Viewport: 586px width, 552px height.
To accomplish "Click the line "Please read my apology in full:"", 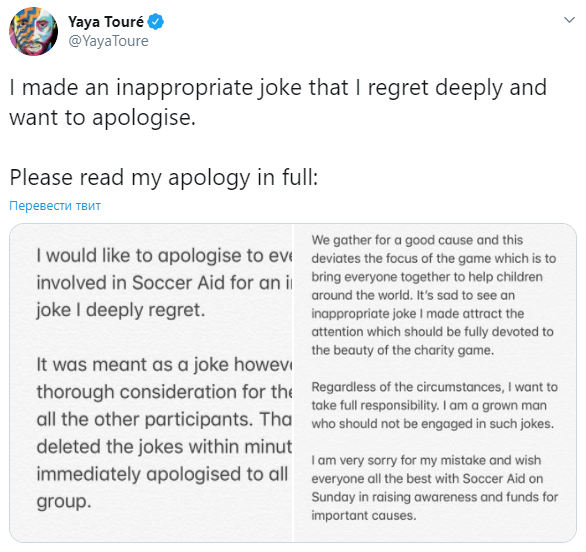I will point(164,178).
